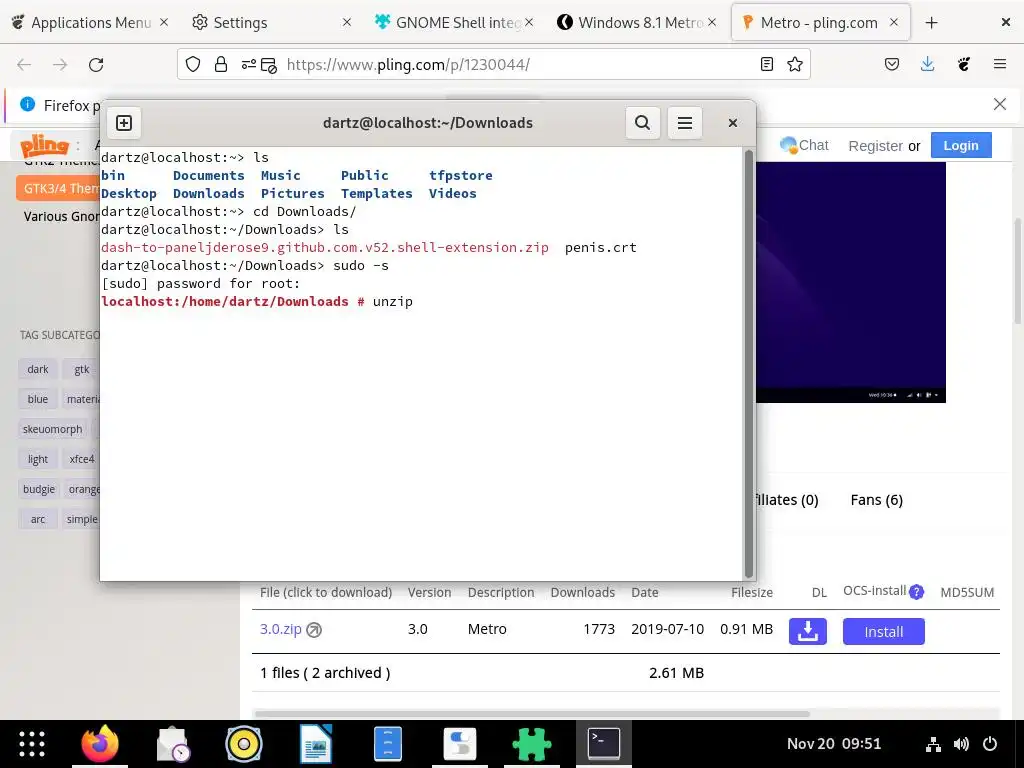1024x768 pixels.
Task: Select the Fans (6) tab
Action: (x=876, y=500)
